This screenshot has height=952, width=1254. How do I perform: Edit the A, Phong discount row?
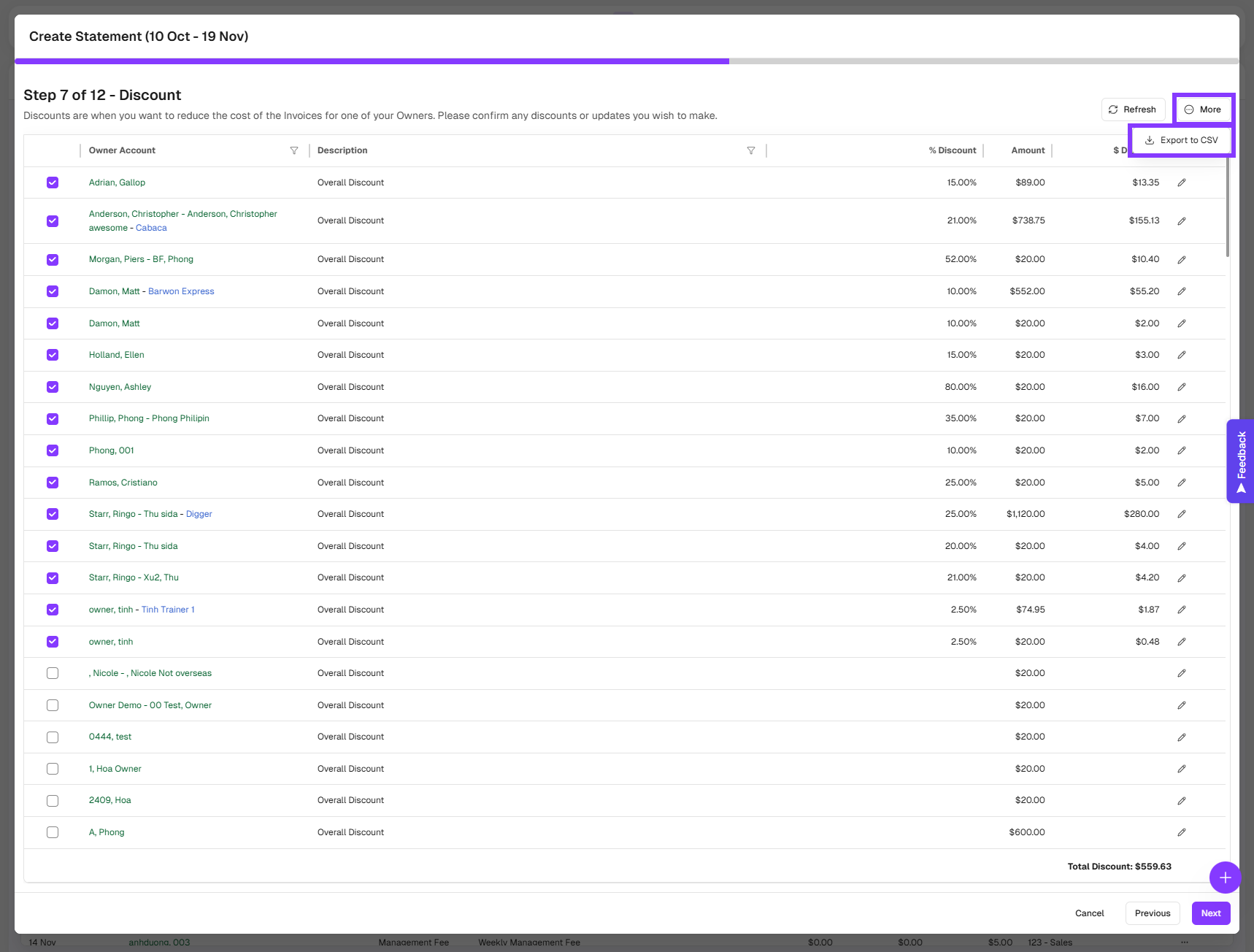(1181, 832)
